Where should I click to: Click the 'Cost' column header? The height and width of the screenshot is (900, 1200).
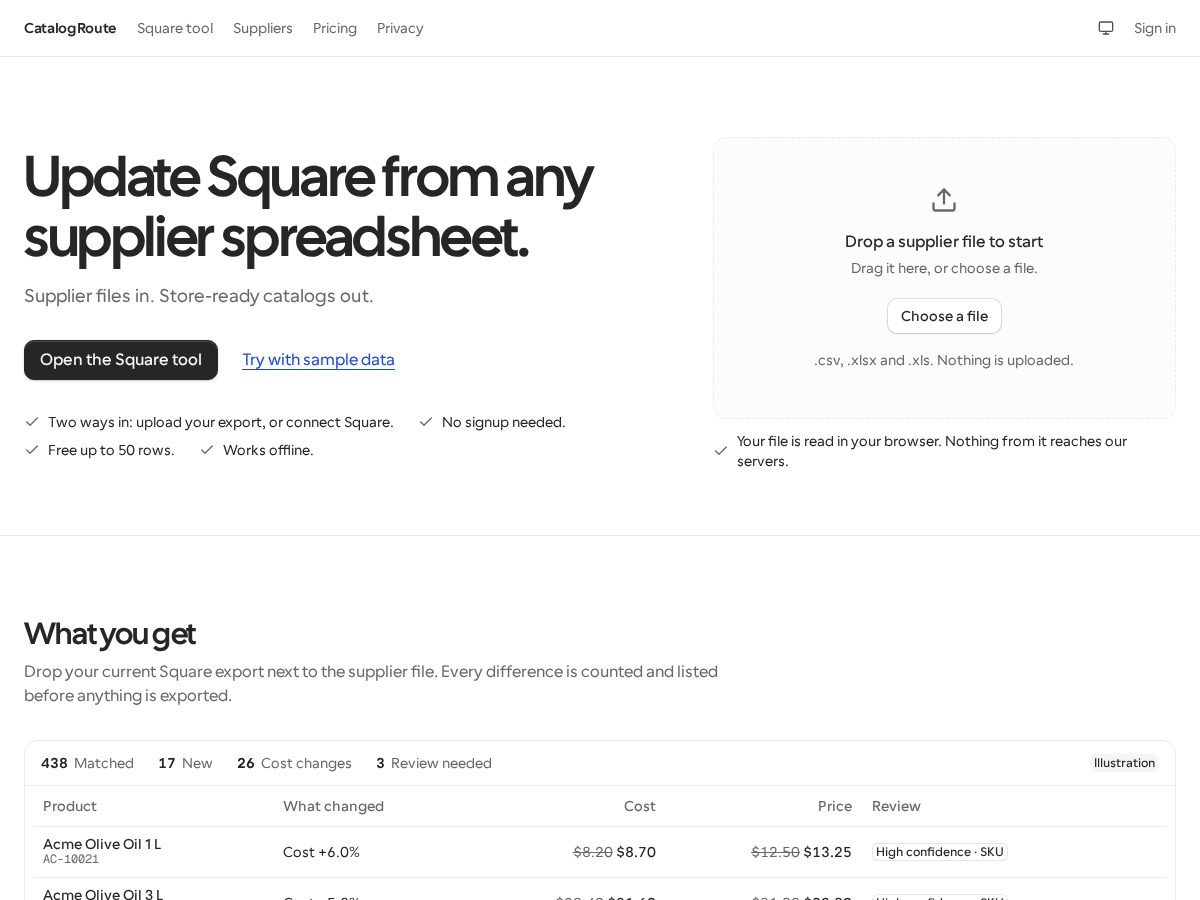(640, 806)
